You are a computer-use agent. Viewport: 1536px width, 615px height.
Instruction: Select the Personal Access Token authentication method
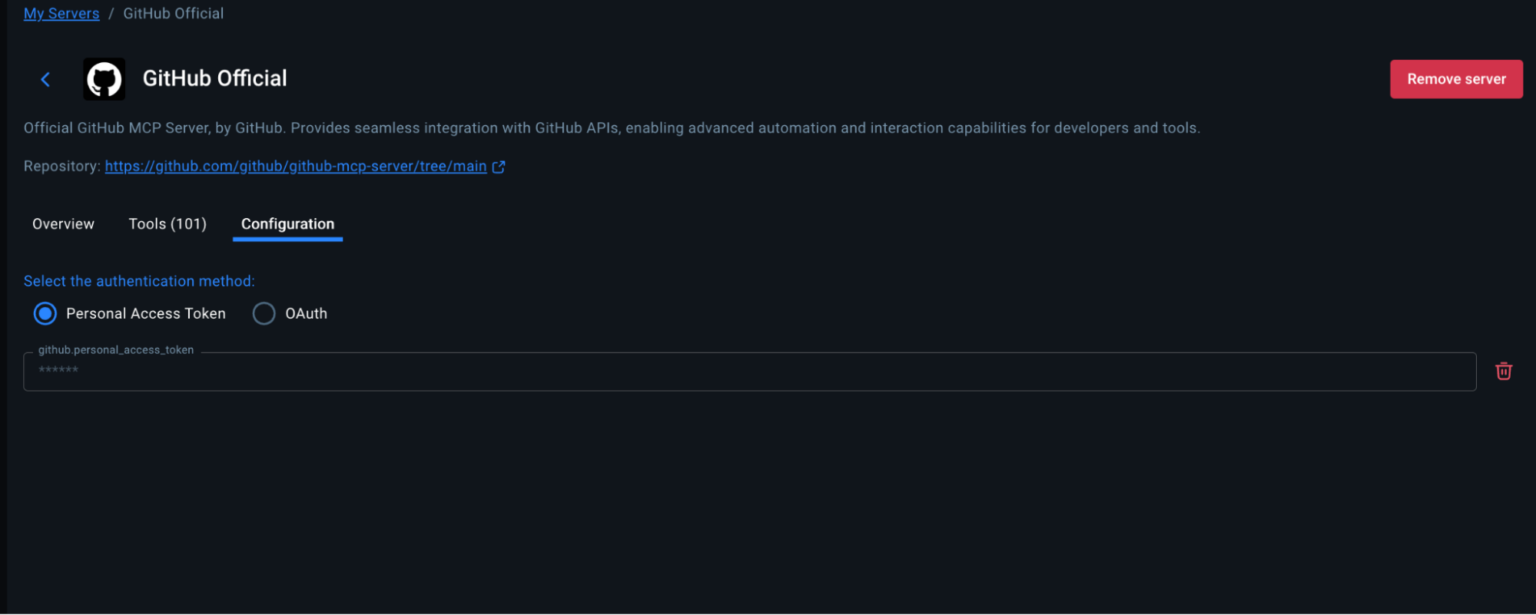pyautogui.click(x=45, y=313)
